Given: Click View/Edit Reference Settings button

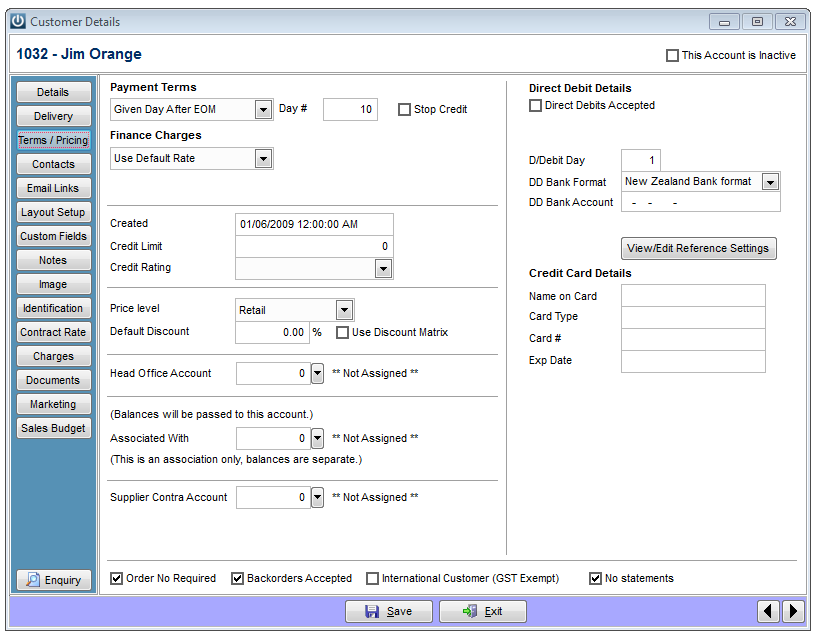Looking at the screenshot, I should click(x=698, y=248).
